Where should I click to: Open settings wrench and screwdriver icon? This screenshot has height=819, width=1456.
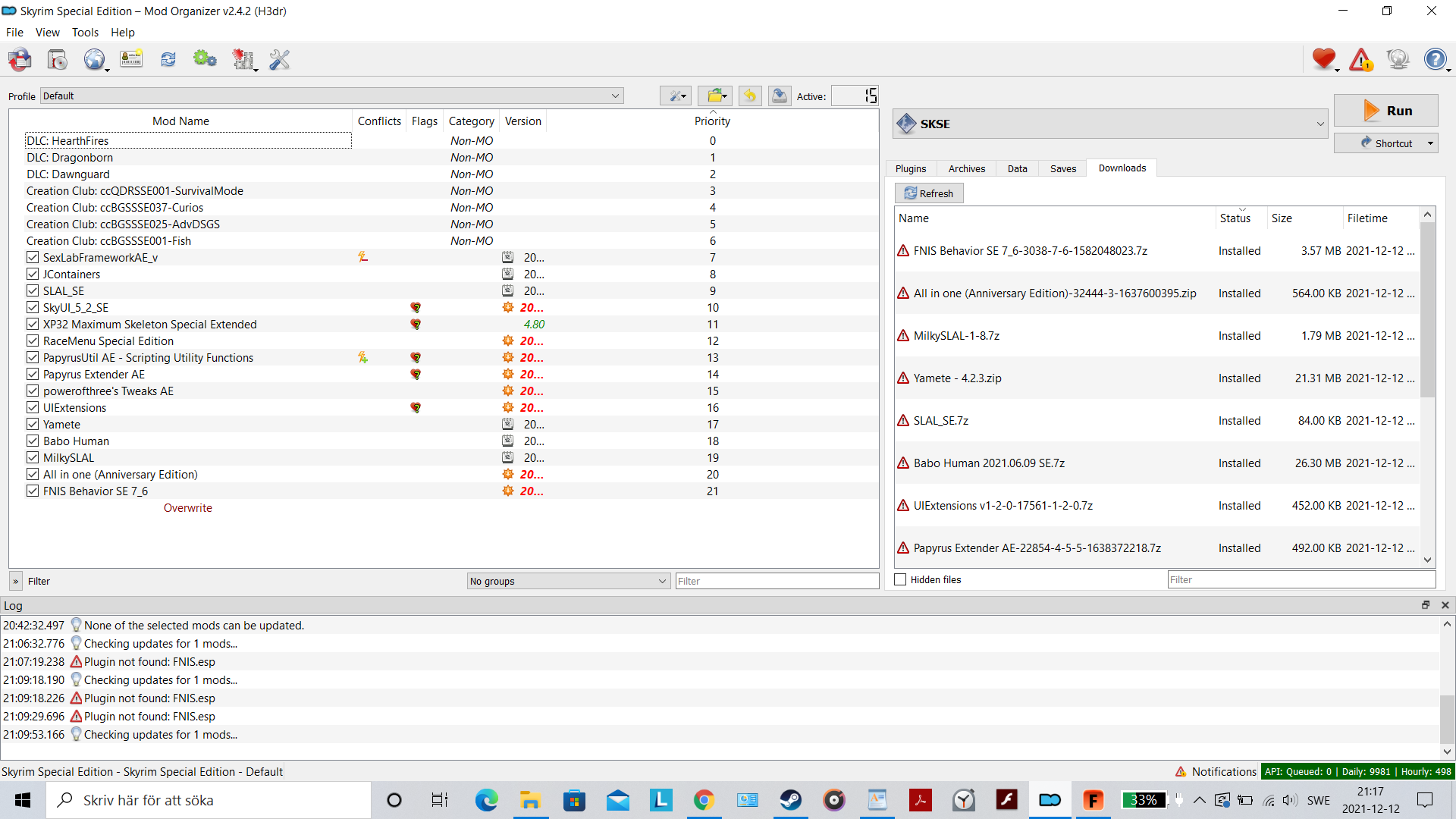[279, 59]
